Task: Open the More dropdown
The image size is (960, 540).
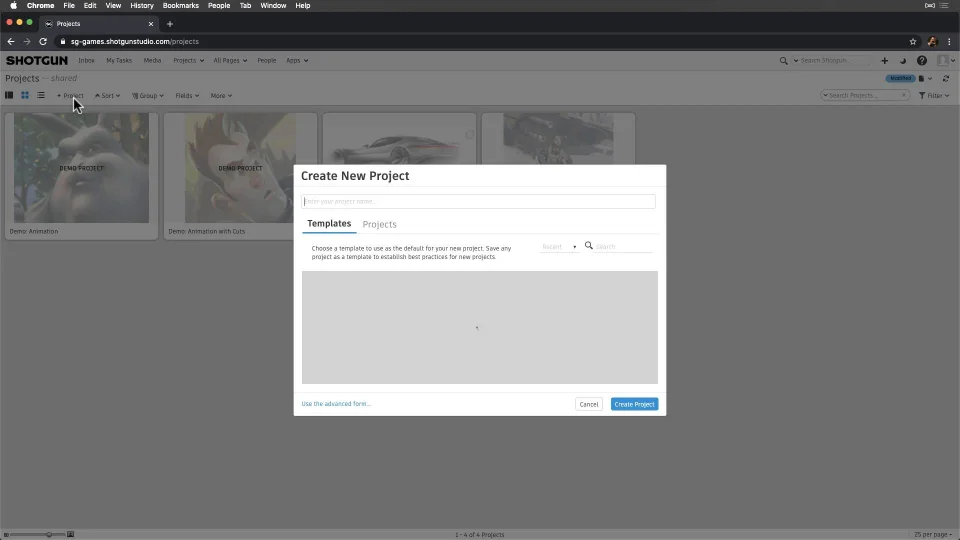Action: coord(221,96)
